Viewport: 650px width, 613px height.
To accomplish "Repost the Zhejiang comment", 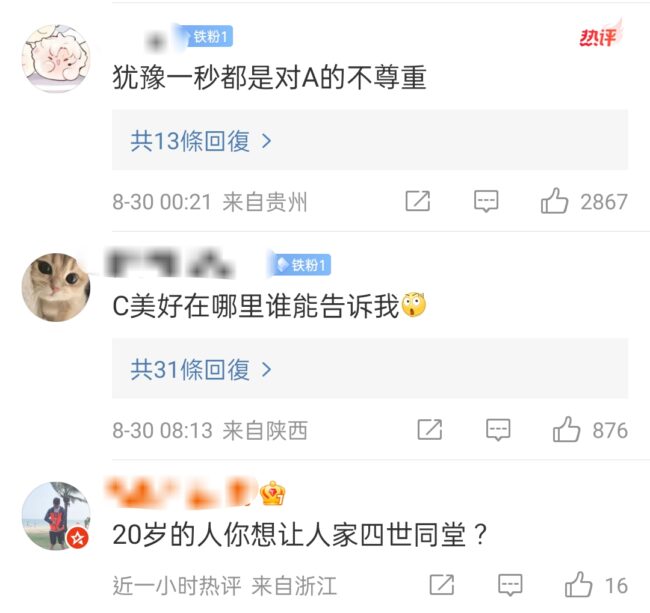I will [x=441, y=585].
